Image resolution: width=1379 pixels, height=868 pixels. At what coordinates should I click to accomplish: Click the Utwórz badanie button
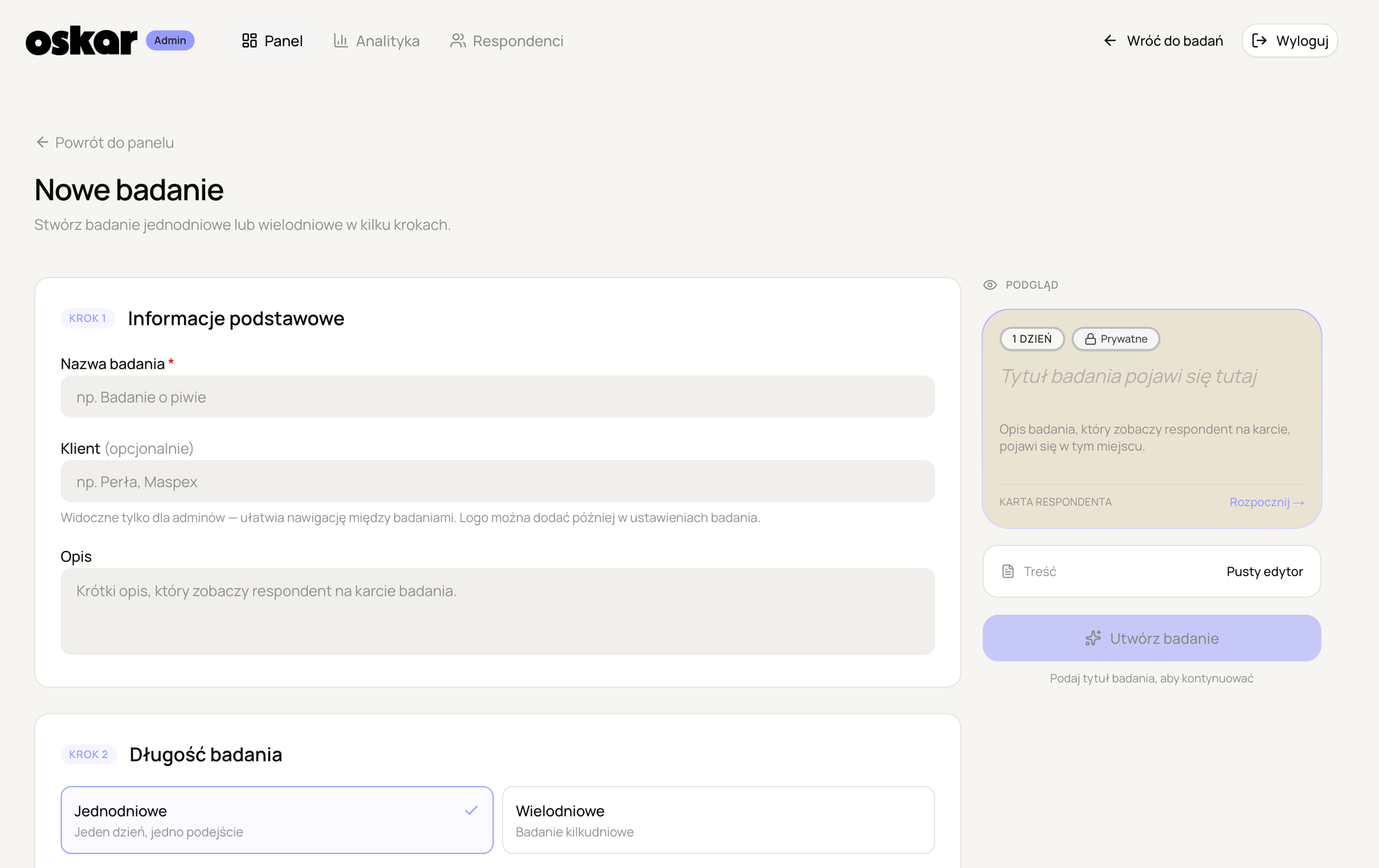[1152, 639]
